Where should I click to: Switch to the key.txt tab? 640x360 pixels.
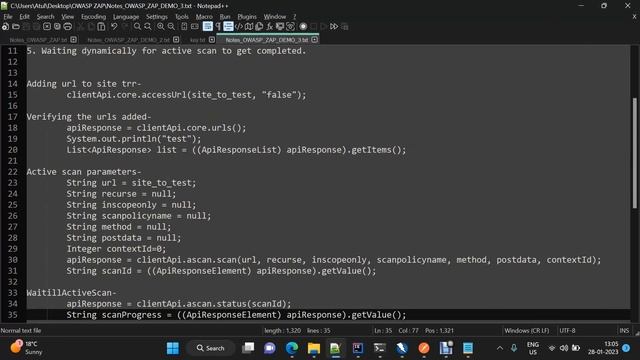(x=198, y=40)
